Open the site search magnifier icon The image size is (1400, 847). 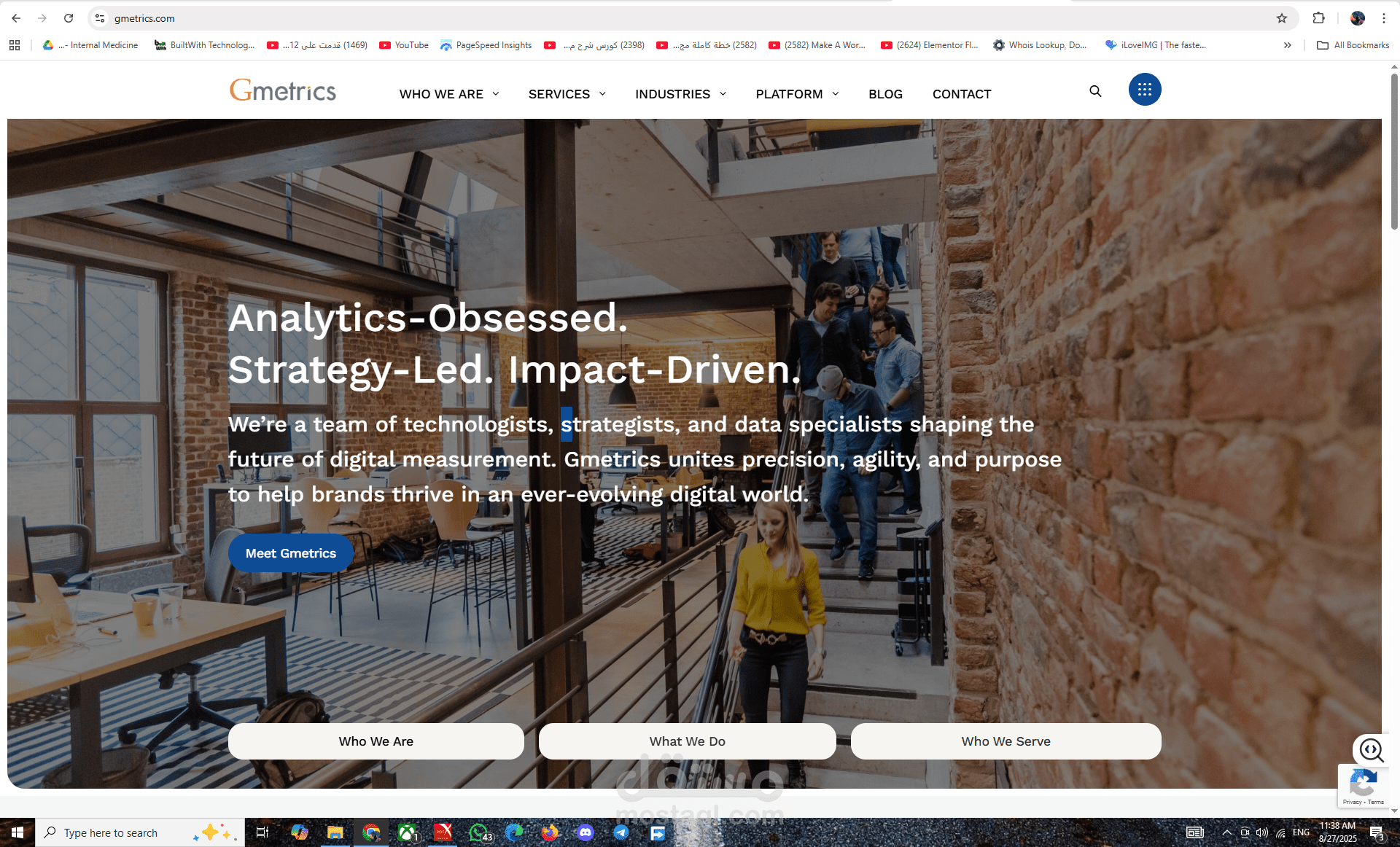[x=1095, y=90]
